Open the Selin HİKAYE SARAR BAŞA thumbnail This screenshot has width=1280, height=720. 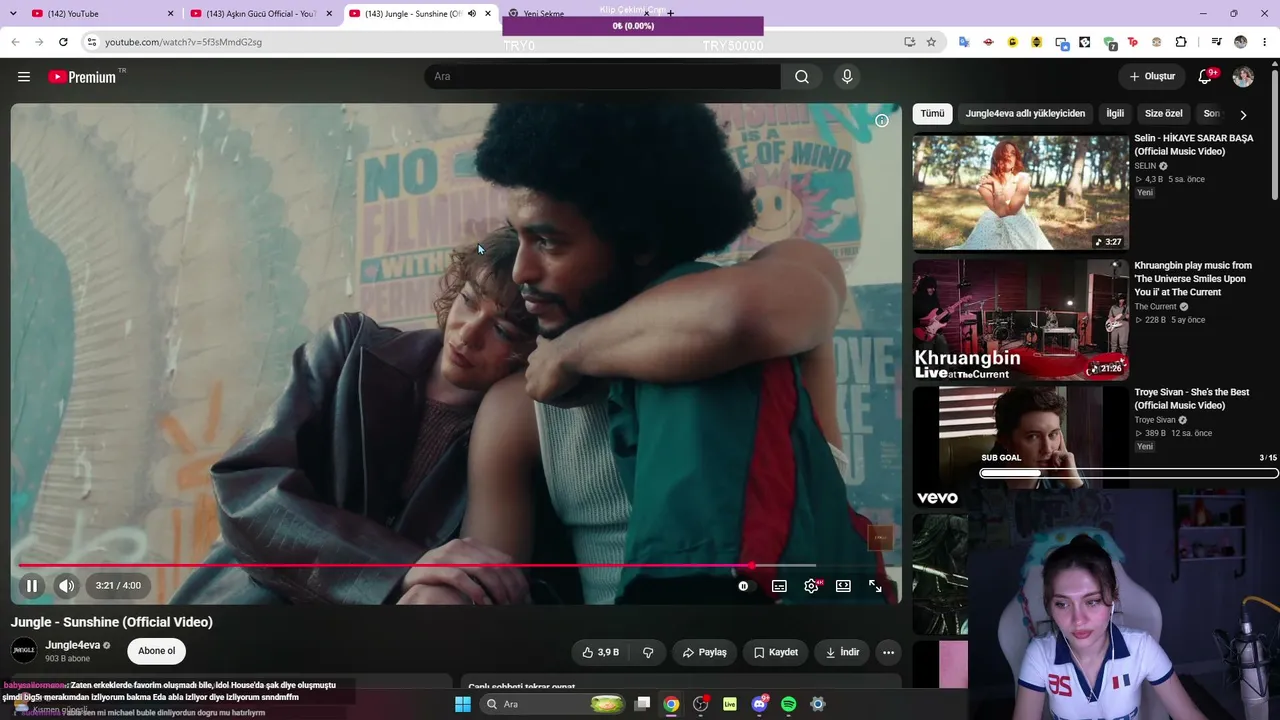click(x=1020, y=191)
